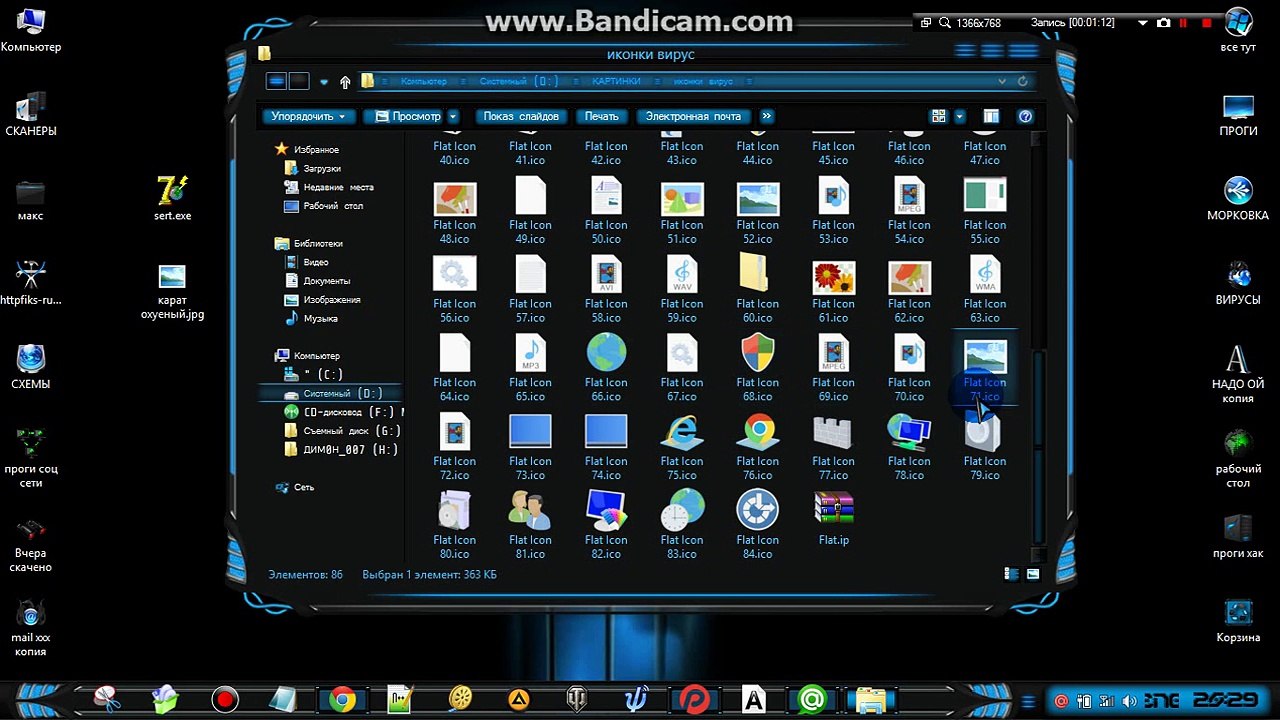1280x720 pixels.
Task: Click the Электронная почта button
Action: [693, 116]
